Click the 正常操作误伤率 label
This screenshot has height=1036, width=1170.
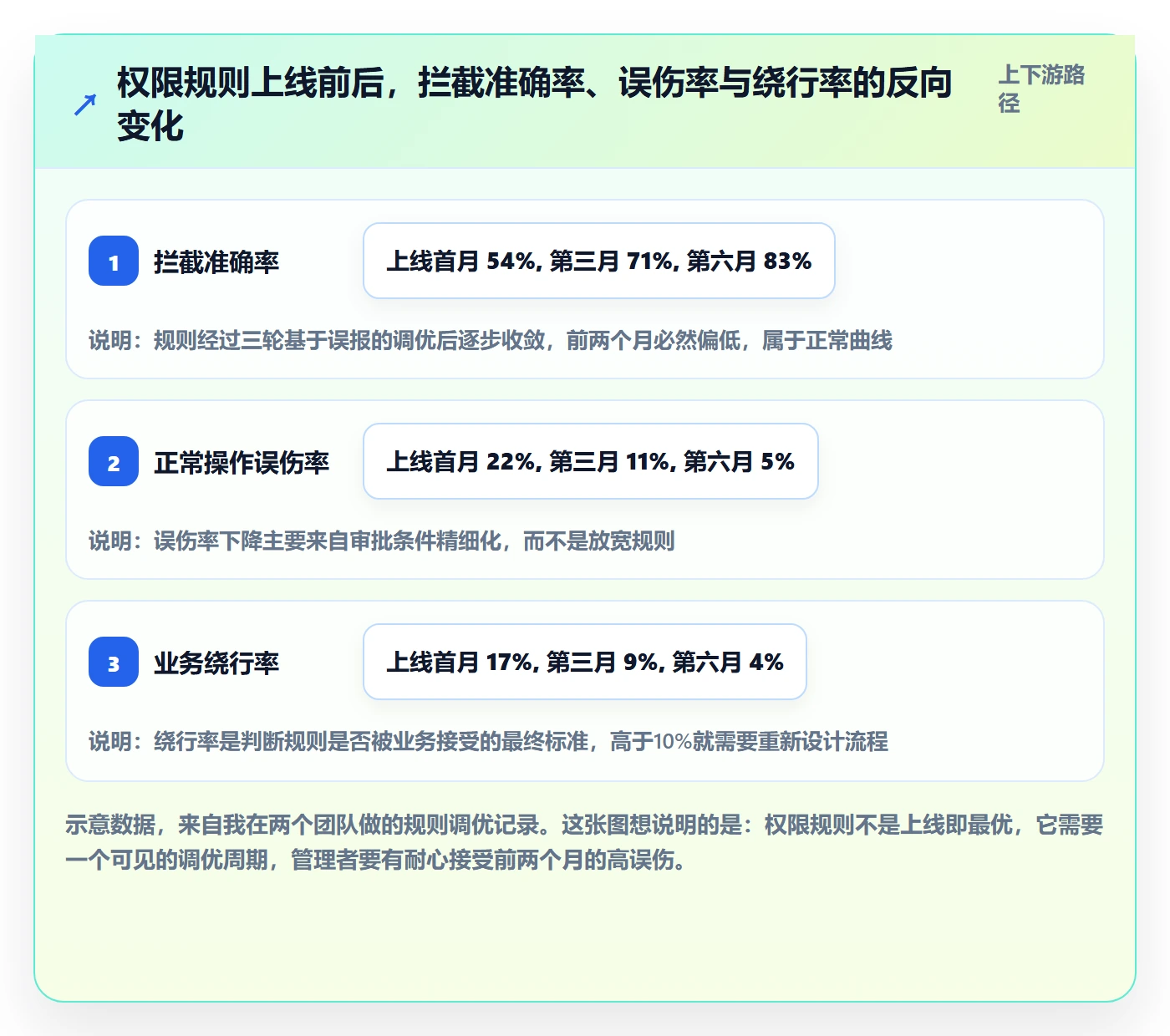point(242,463)
